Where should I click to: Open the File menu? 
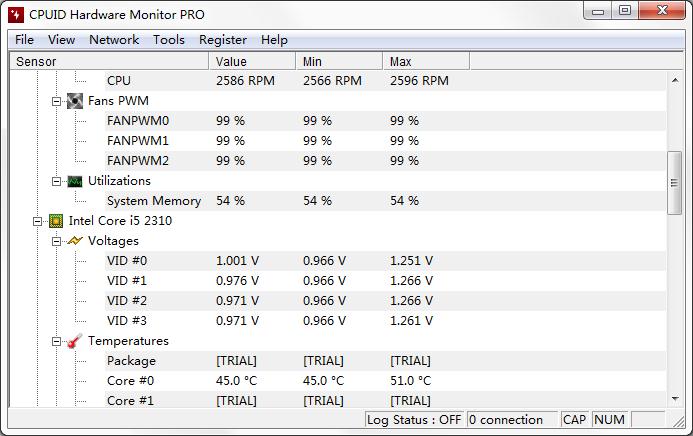coord(24,40)
